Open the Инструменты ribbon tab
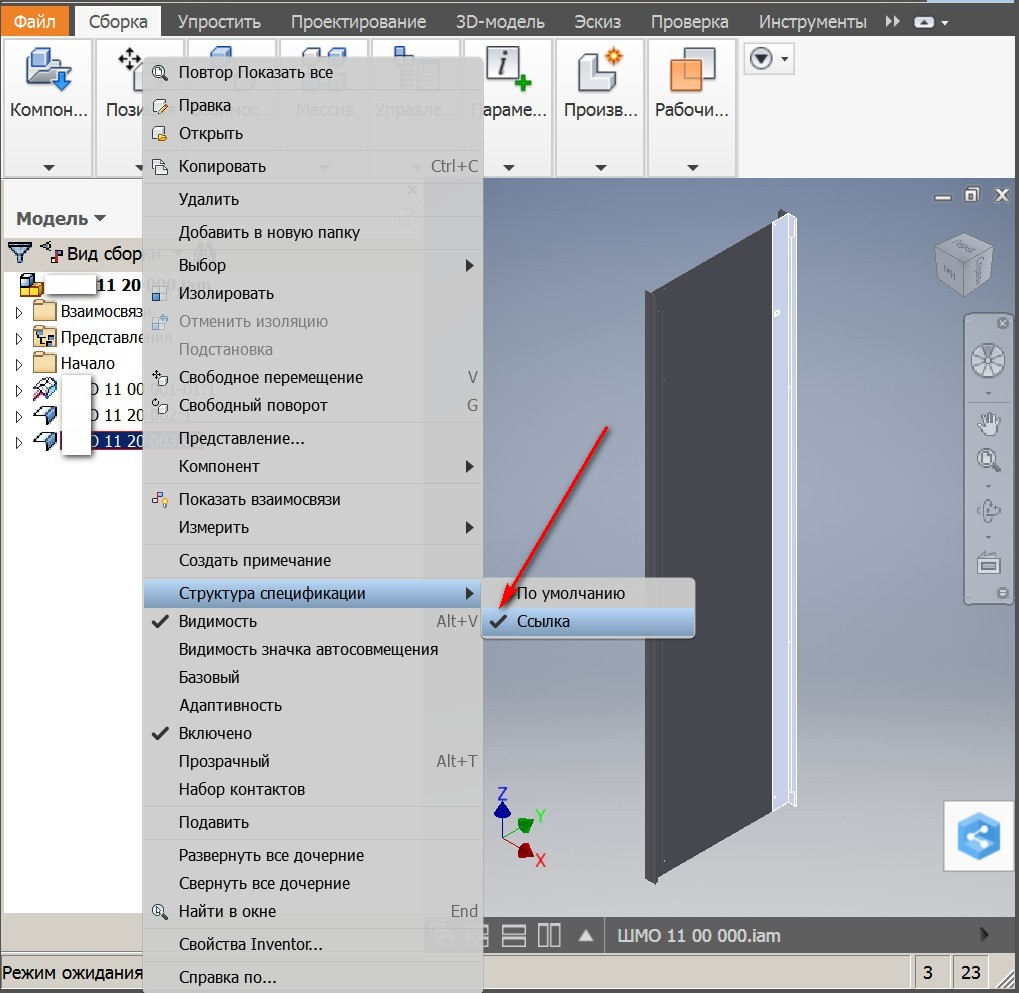The width and height of the screenshot is (1019, 993). pyautogui.click(x=812, y=21)
